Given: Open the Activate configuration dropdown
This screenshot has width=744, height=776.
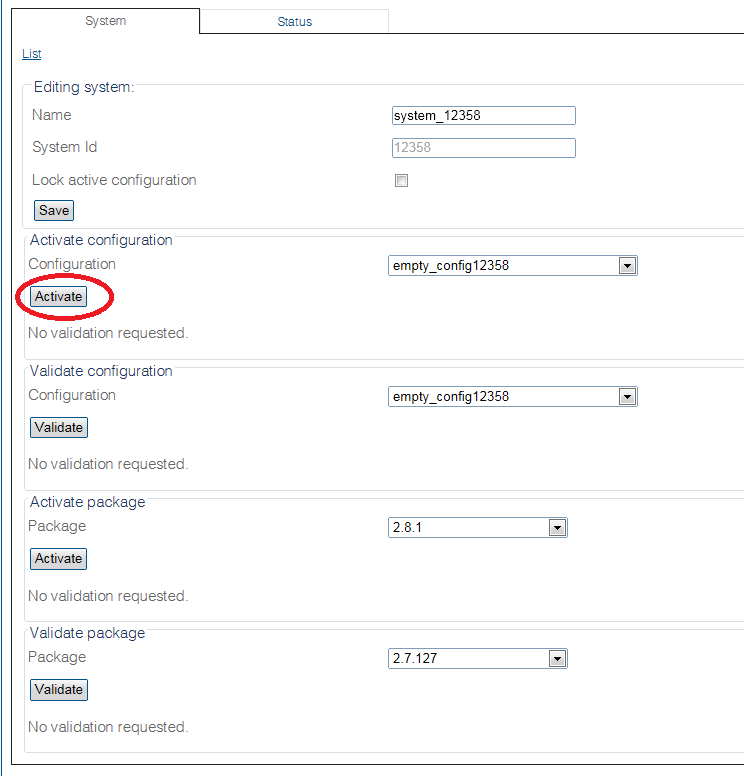Looking at the screenshot, I should point(512,266).
